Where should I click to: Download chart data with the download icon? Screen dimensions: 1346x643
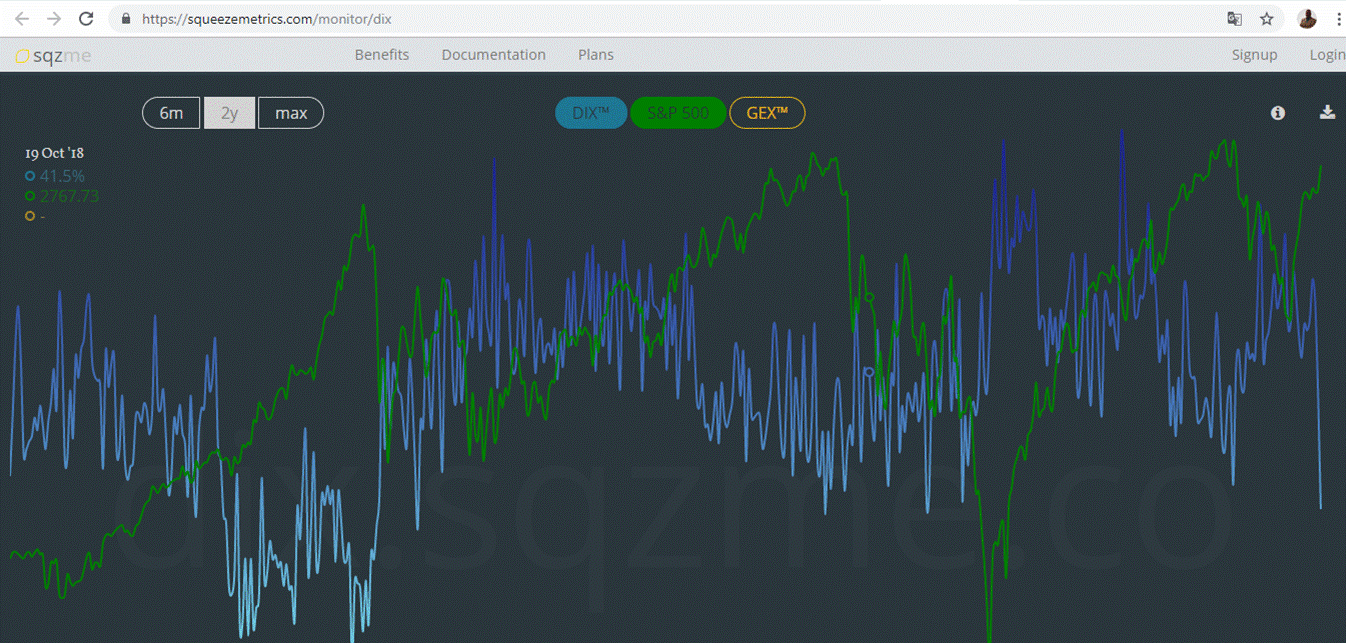point(1327,112)
